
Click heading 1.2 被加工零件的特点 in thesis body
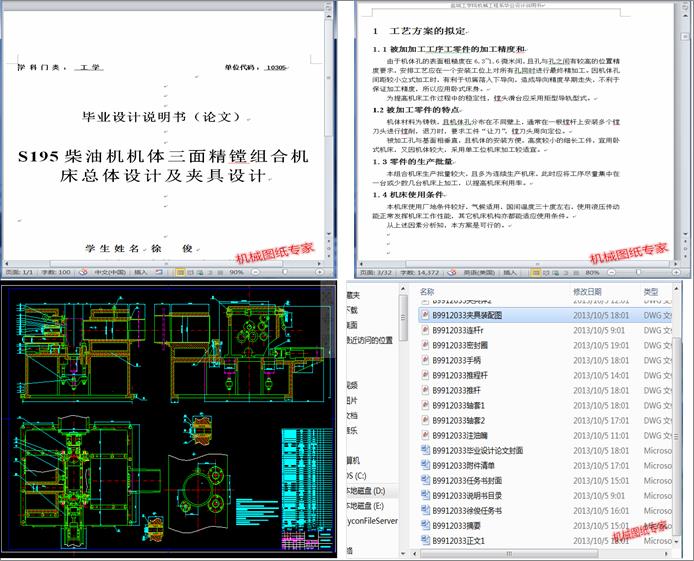coord(416,110)
